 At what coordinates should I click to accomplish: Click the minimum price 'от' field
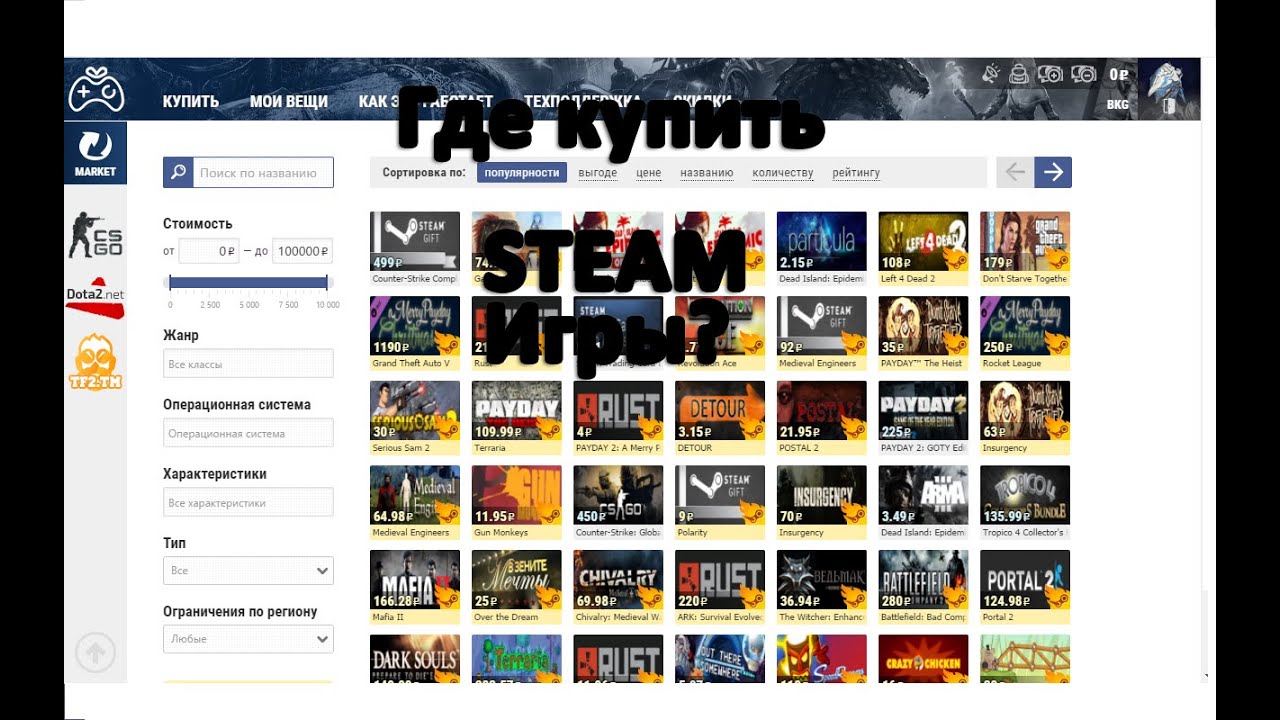click(209, 251)
